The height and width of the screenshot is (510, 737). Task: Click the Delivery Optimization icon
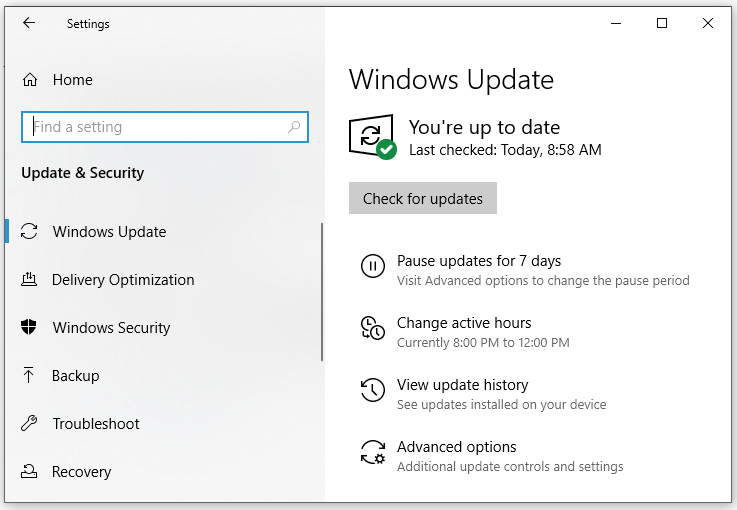coord(29,279)
